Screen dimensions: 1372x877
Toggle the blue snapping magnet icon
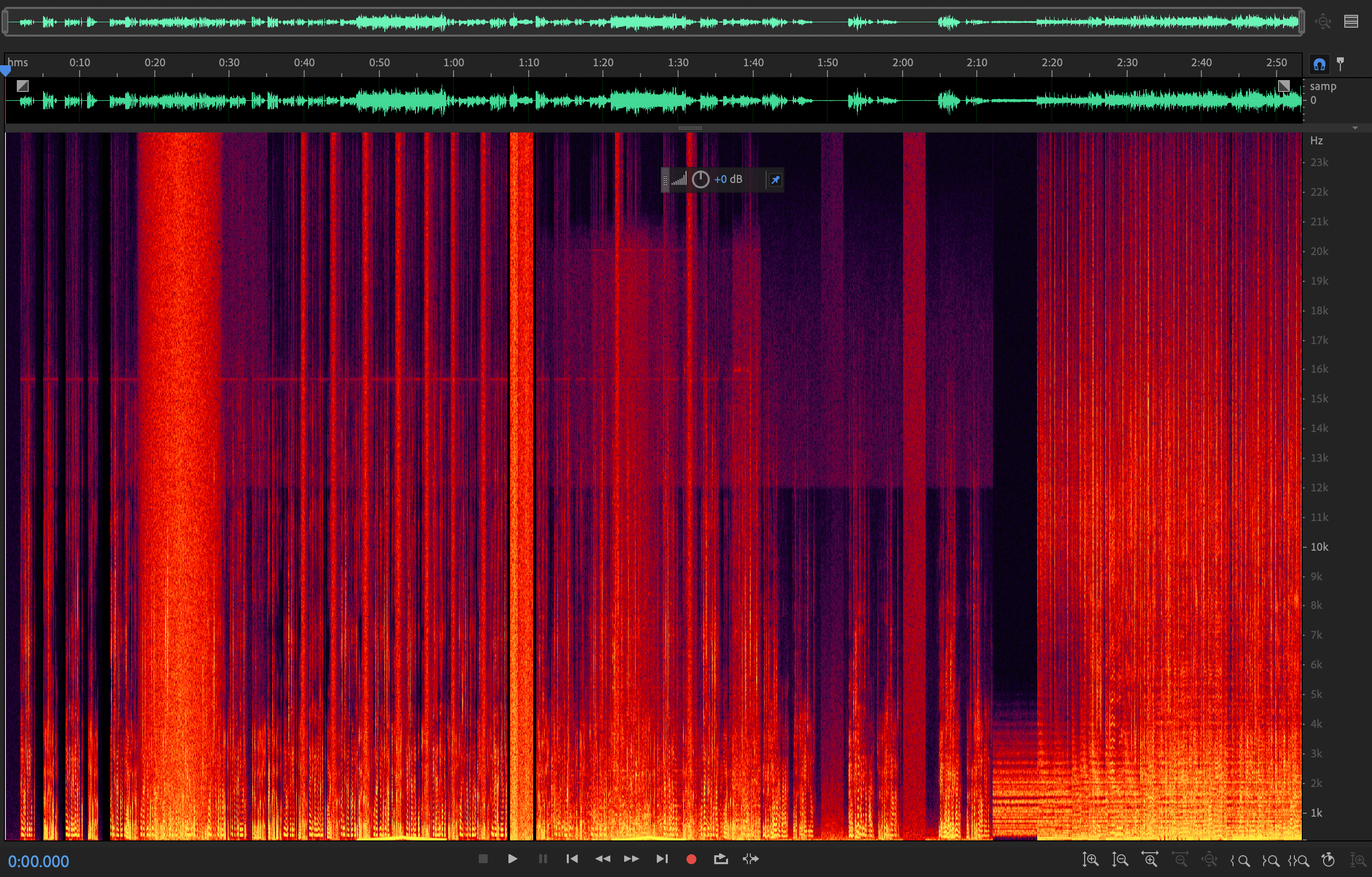coord(1320,64)
